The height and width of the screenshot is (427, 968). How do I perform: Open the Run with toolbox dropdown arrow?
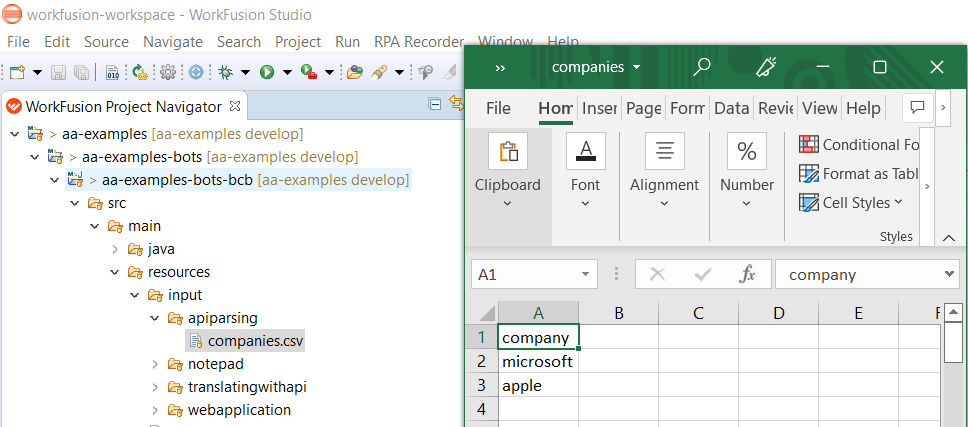point(329,73)
